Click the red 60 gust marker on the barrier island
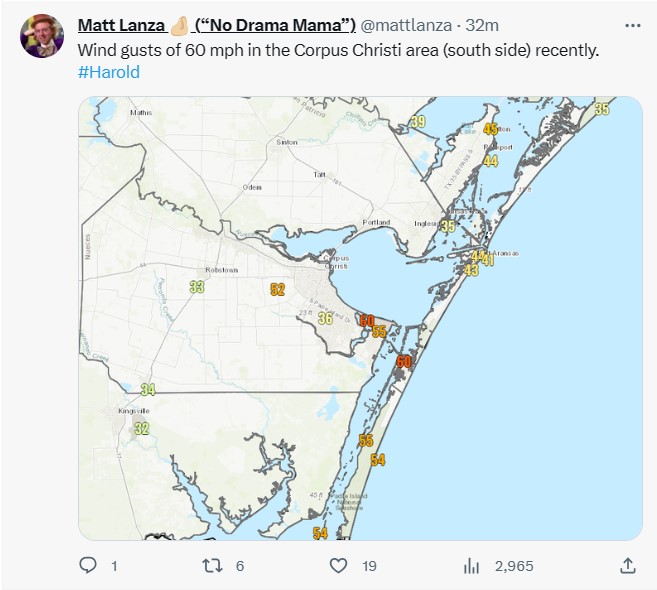 (x=404, y=362)
